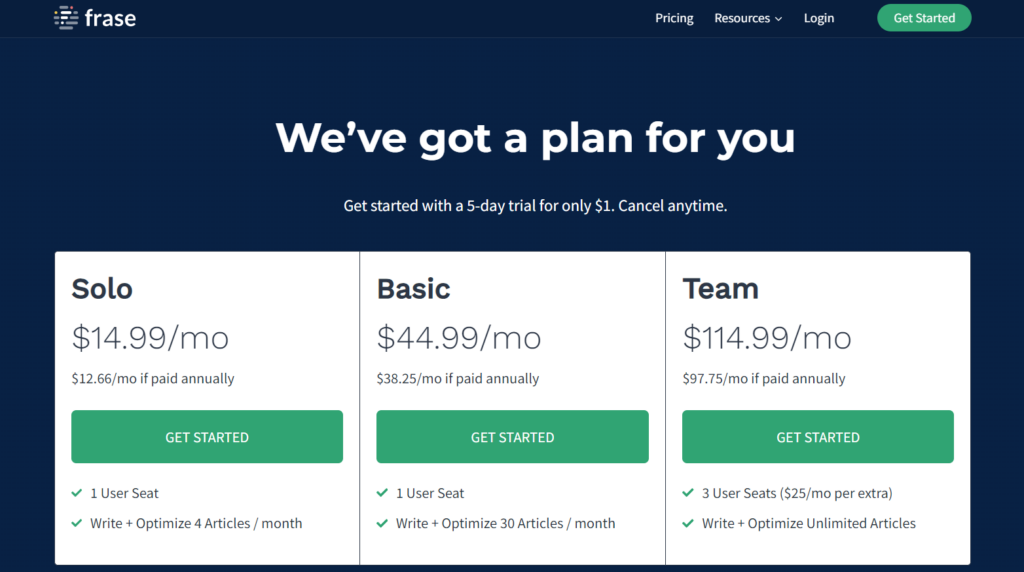Image resolution: width=1024 pixels, height=572 pixels.
Task: Click Get Started under the Team plan
Action: (x=817, y=437)
